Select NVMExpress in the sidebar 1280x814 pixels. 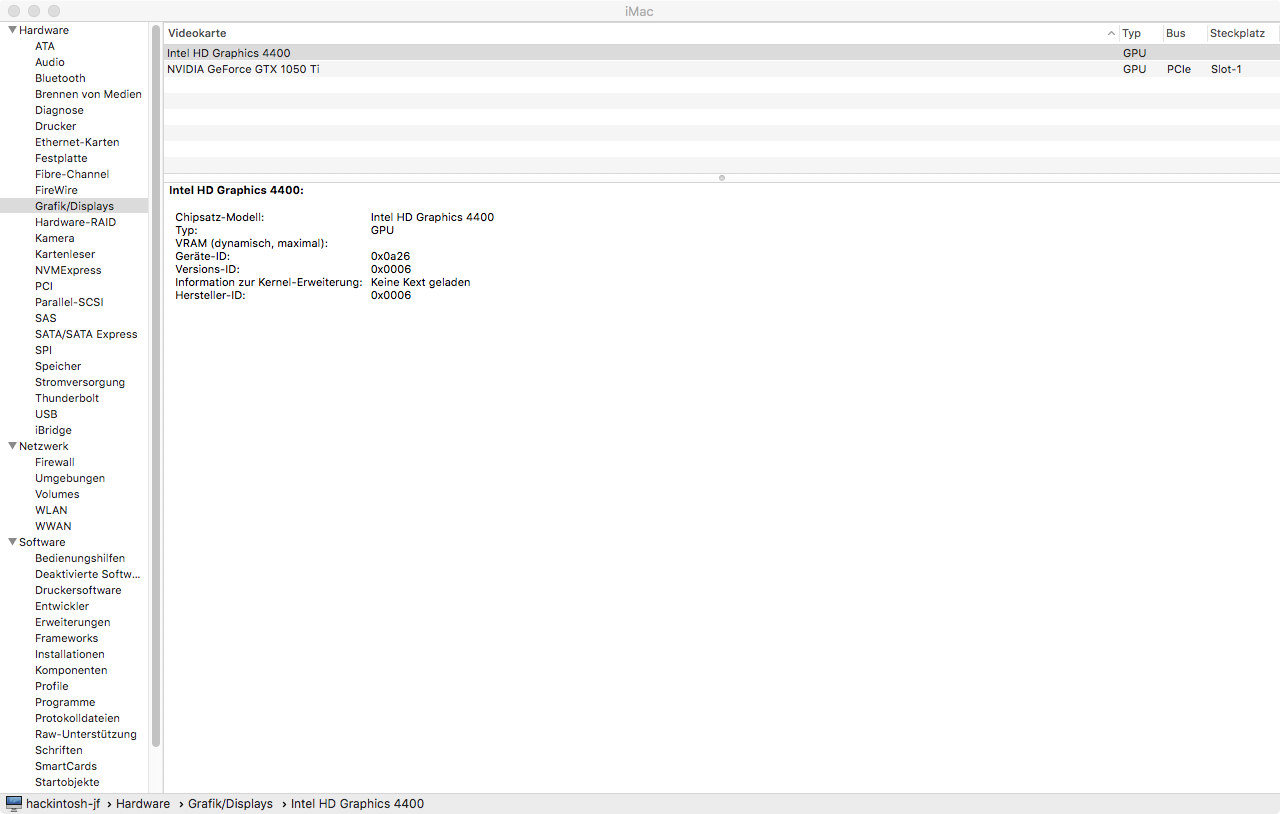coord(68,270)
